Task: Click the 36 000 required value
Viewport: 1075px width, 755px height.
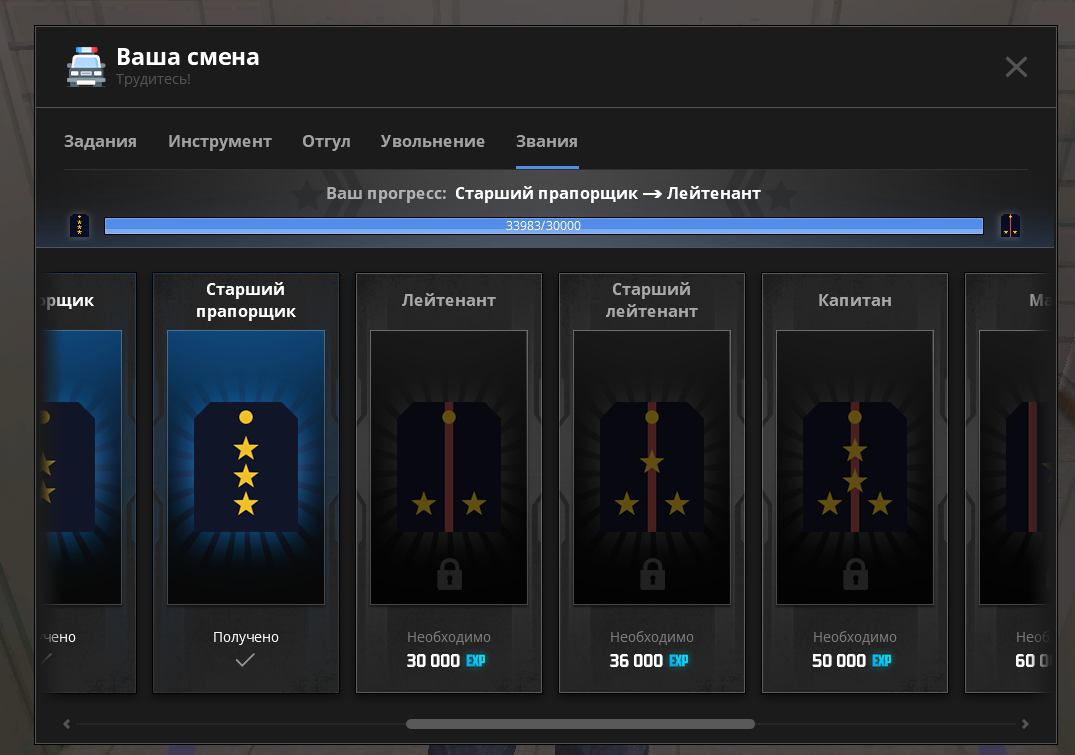Action: point(636,660)
